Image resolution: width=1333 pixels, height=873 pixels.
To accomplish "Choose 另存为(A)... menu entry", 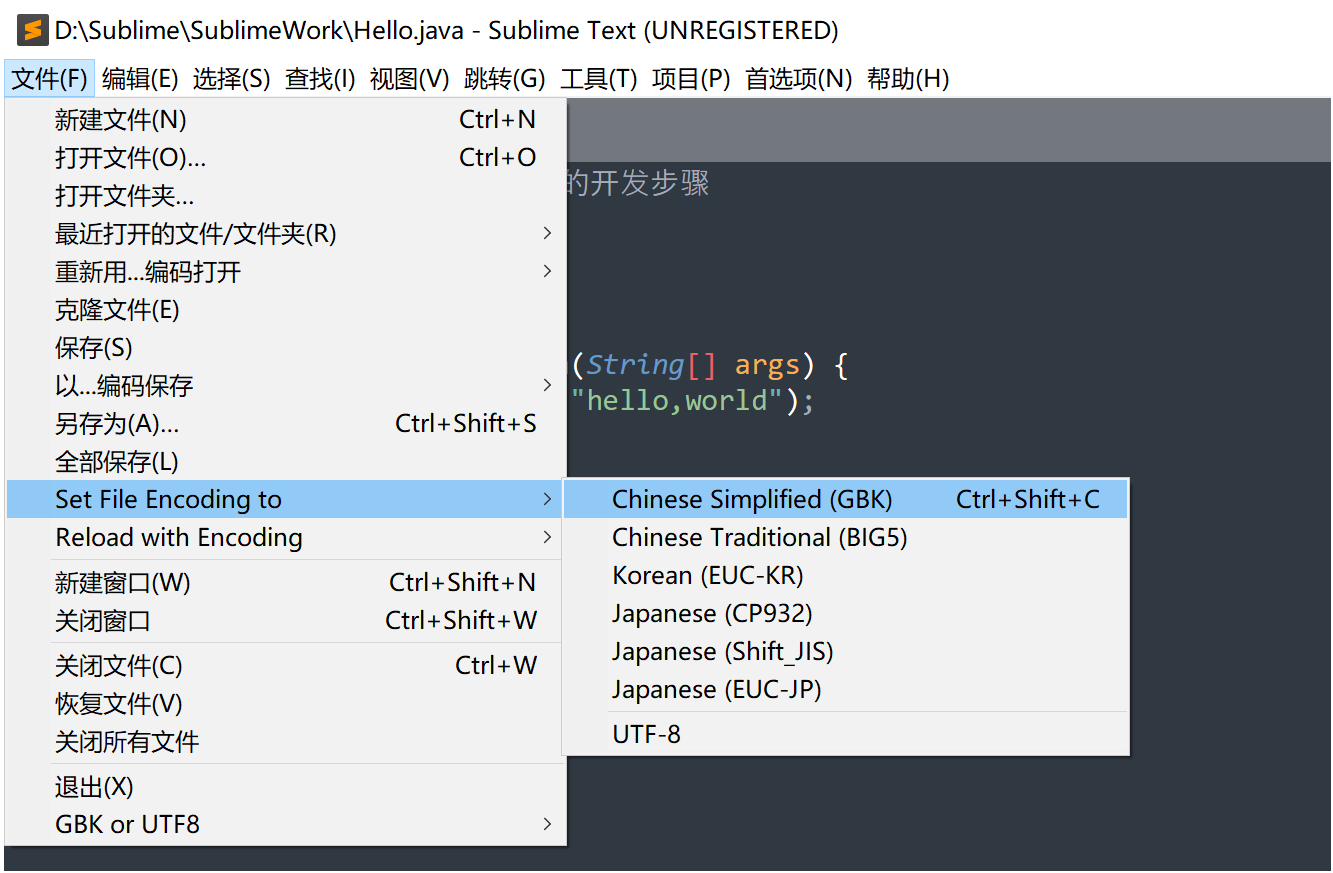I will point(286,424).
